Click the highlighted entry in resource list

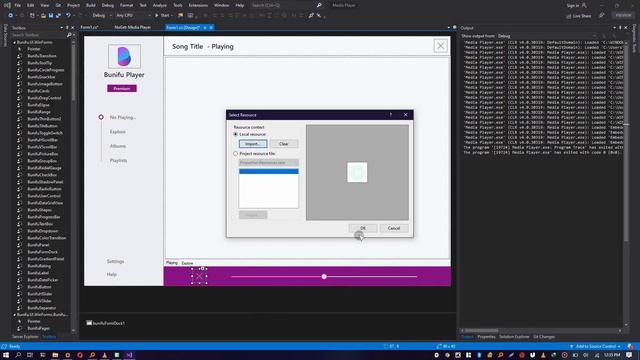269,171
